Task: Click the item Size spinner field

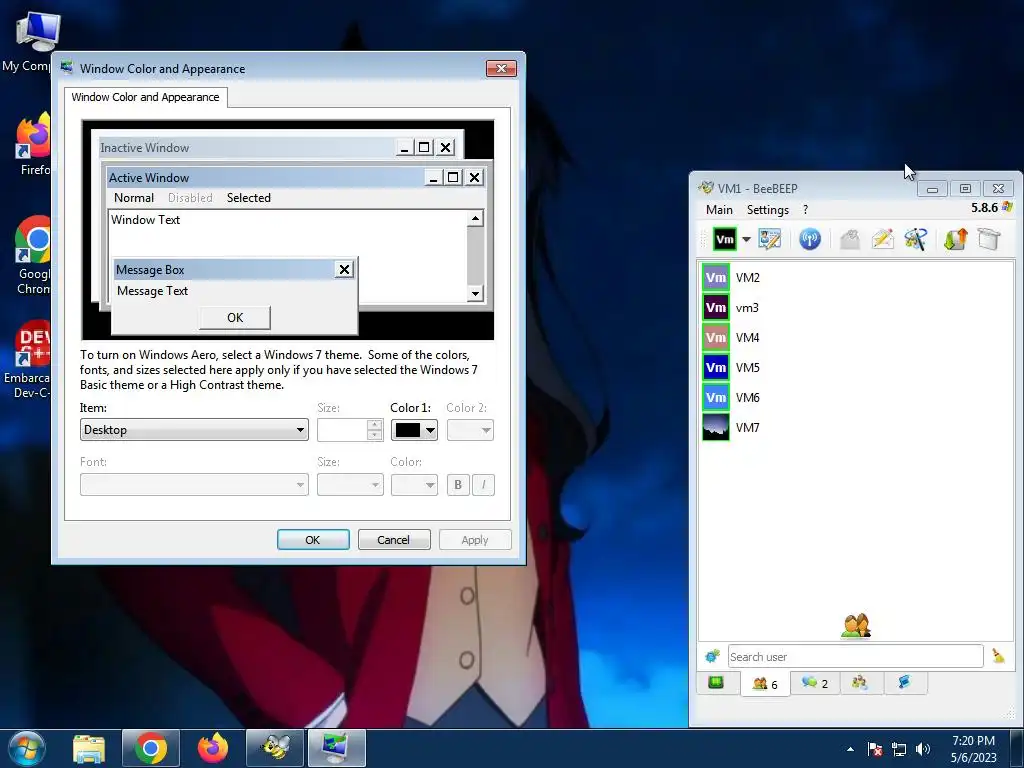Action: pyautogui.click(x=350, y=430)
